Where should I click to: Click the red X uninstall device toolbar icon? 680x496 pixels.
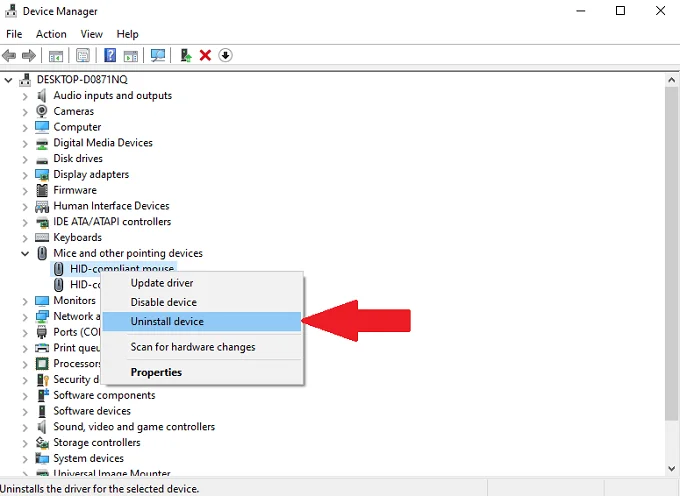[205, 55]
